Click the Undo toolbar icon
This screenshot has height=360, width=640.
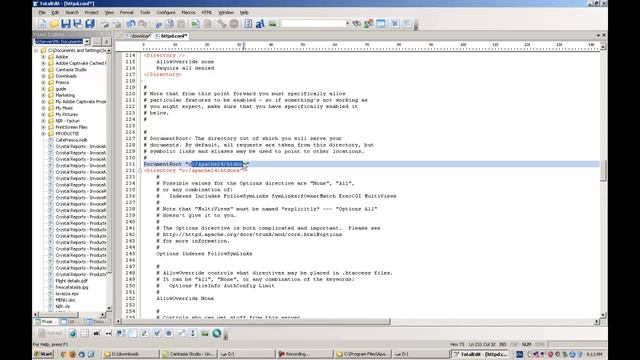point(131,24)
